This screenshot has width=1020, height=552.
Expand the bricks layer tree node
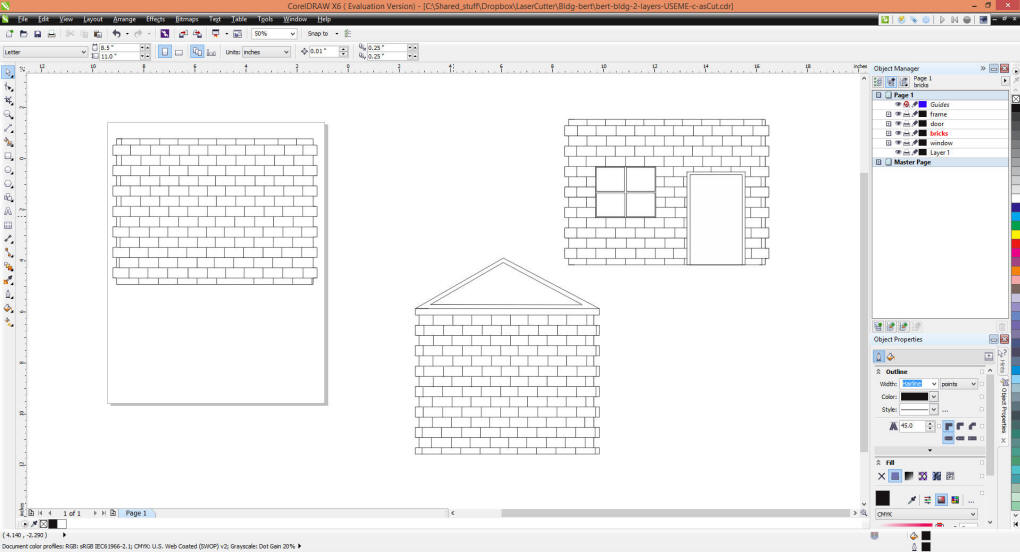tap(888, 134)
